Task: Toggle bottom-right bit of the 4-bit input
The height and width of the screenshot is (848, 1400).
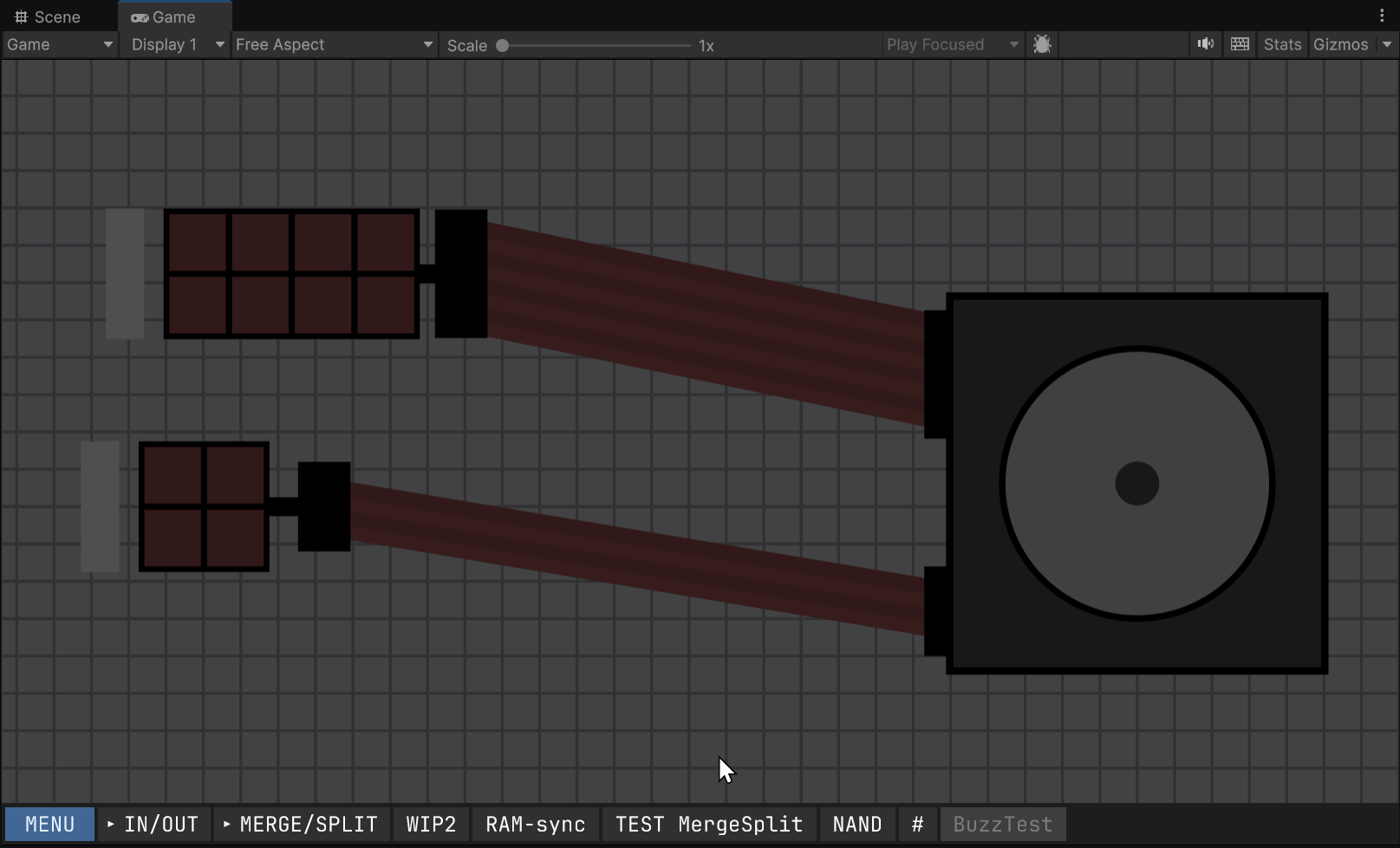Action: tap(236, 538)
